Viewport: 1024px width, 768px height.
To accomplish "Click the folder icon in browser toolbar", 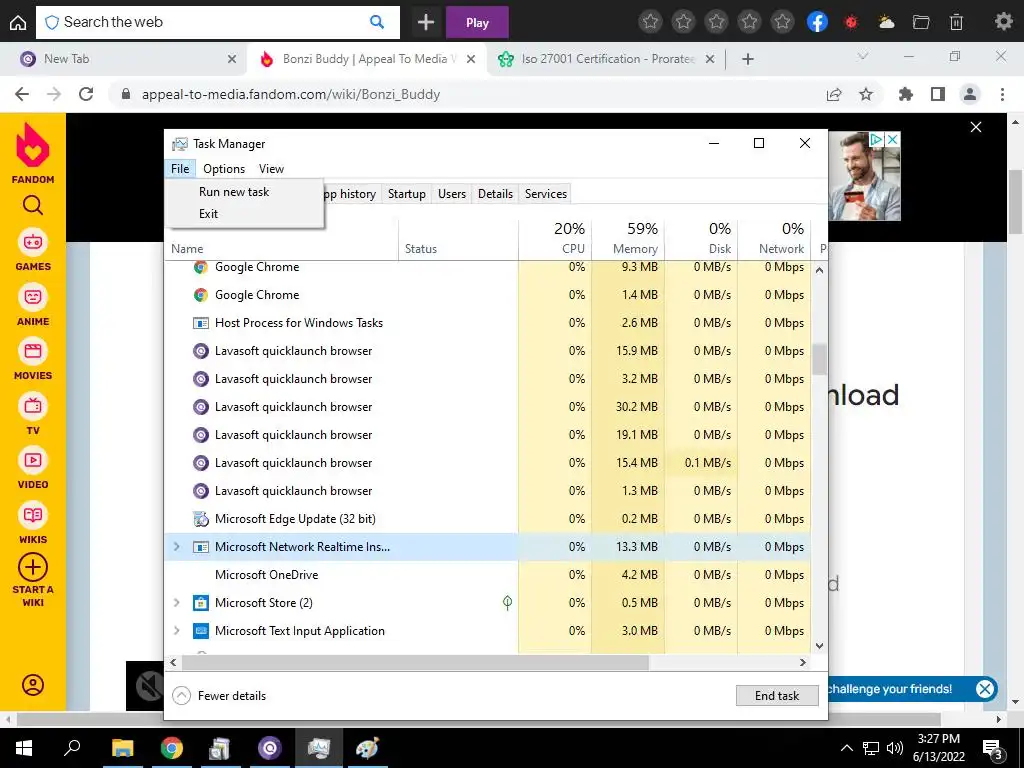I will click(921, 22).
